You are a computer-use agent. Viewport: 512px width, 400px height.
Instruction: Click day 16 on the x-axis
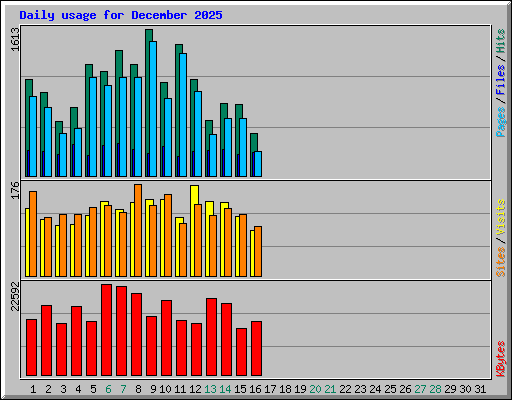(255, 389)
